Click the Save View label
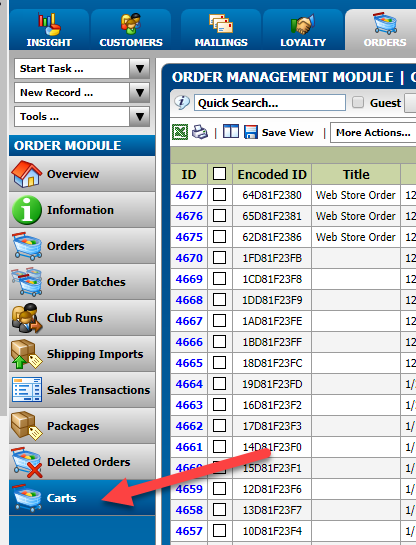The height and width of the screenshot is (545, 416). coord(288,132)
